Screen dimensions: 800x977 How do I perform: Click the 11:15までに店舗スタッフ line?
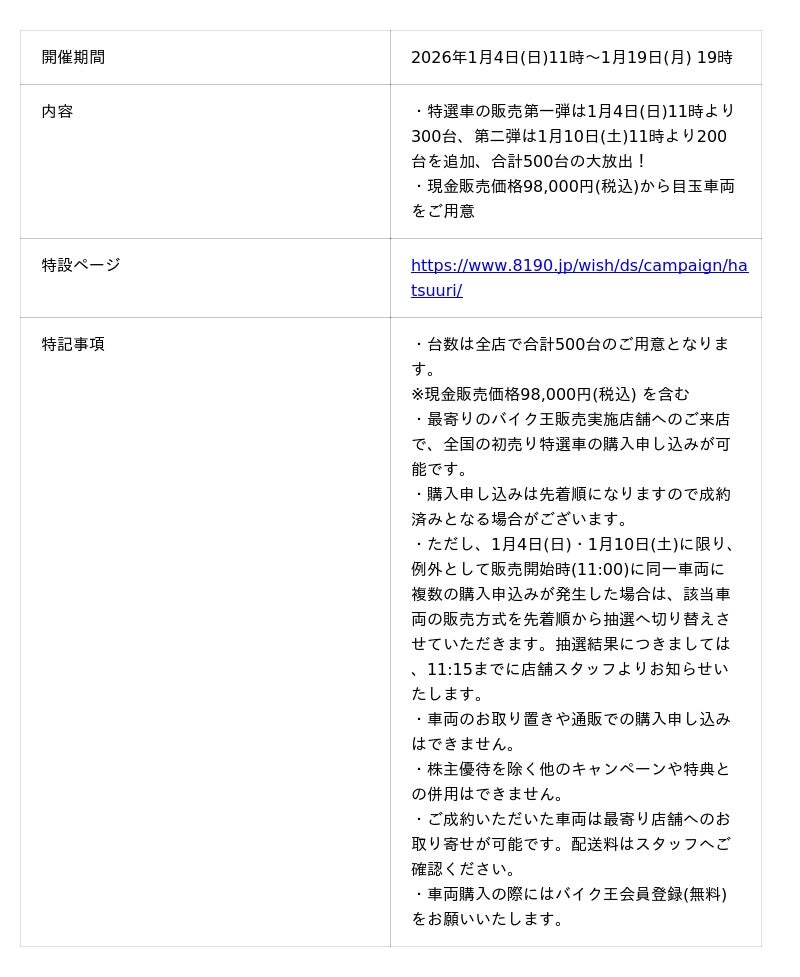tap(569, 669)
